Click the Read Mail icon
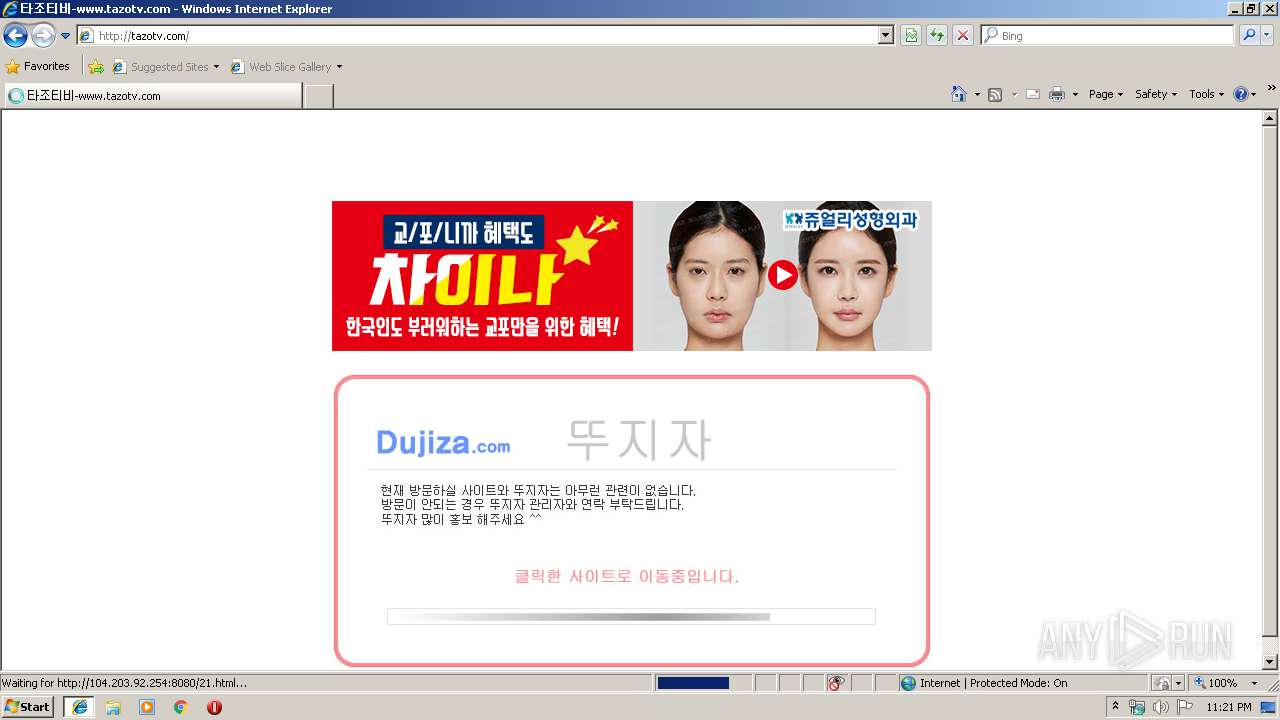This screenshot has width=1280, height=720. point(1033,94)
